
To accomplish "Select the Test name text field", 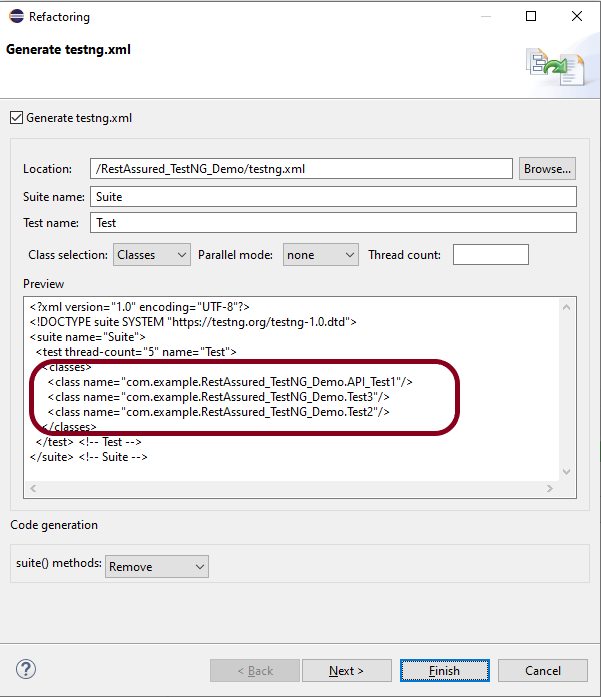I will click(332, 223).
